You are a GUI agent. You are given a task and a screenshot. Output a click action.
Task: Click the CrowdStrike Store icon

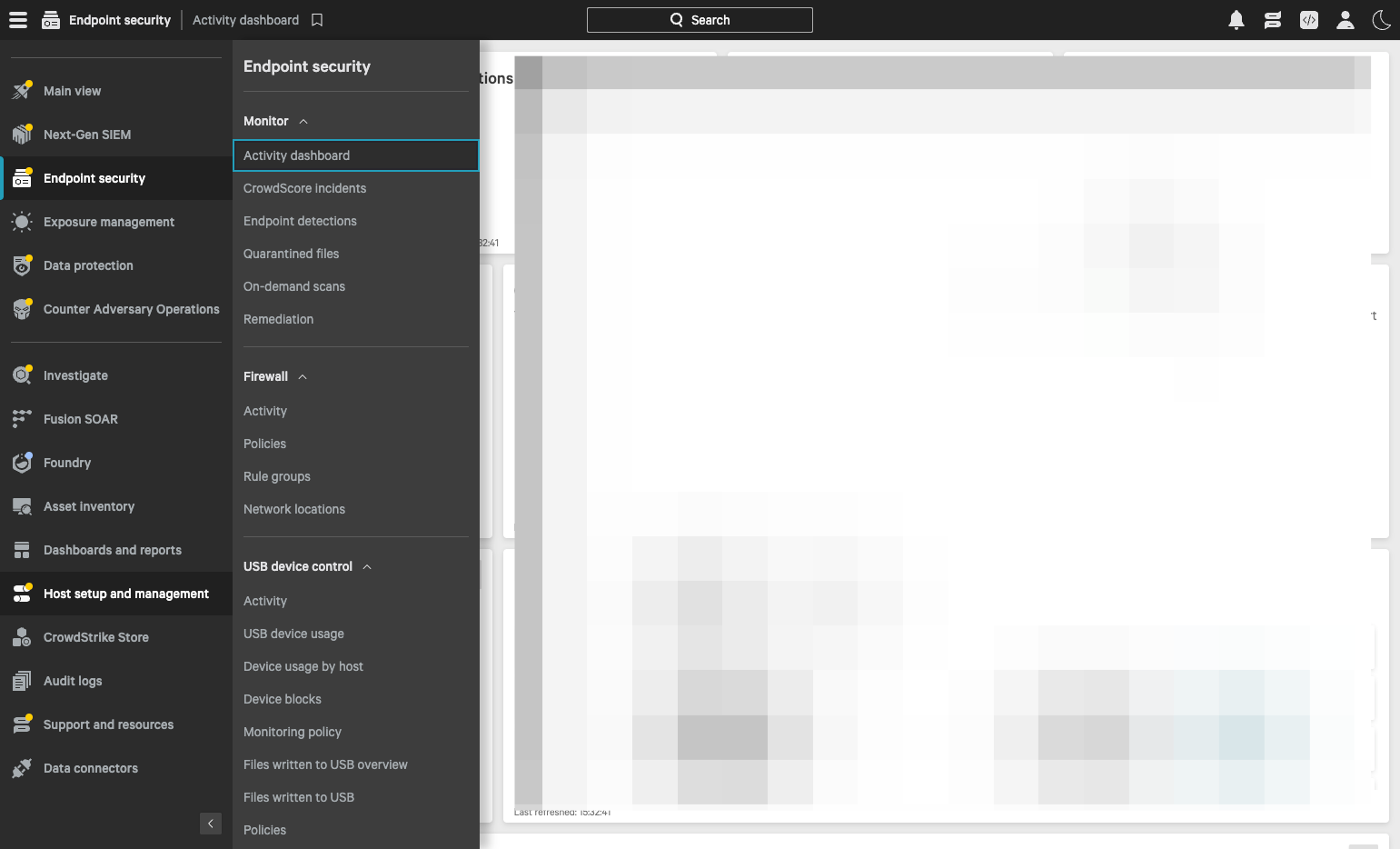pyautogui.click(x=22, y=637)
